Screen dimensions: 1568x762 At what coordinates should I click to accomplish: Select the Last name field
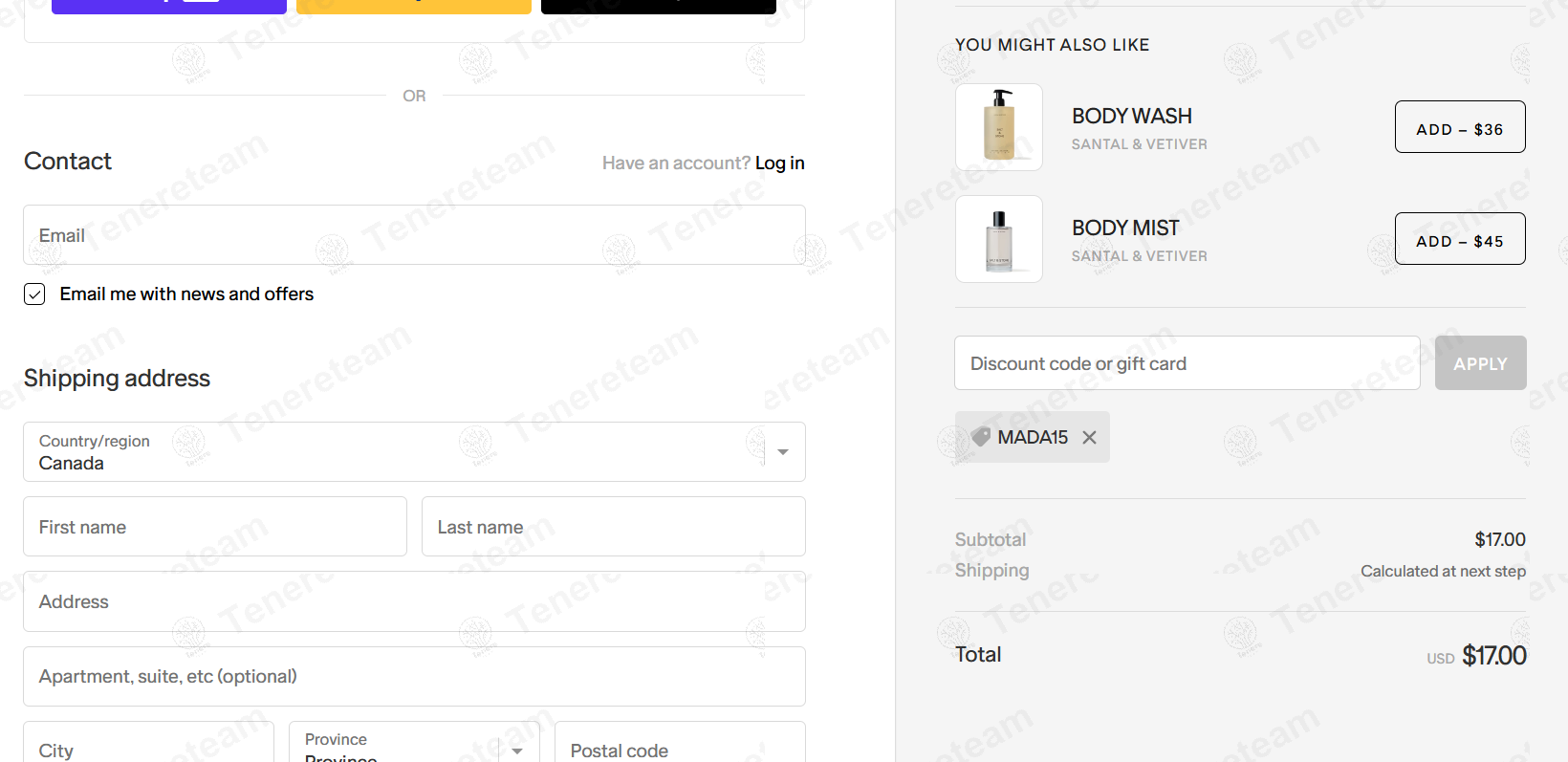(x=613, y=527)
